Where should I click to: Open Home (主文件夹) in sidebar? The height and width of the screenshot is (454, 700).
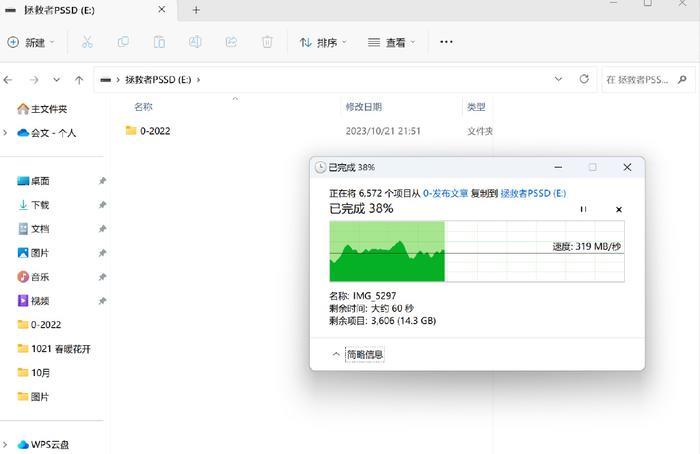pyautogui.click(x=42, y=109)
